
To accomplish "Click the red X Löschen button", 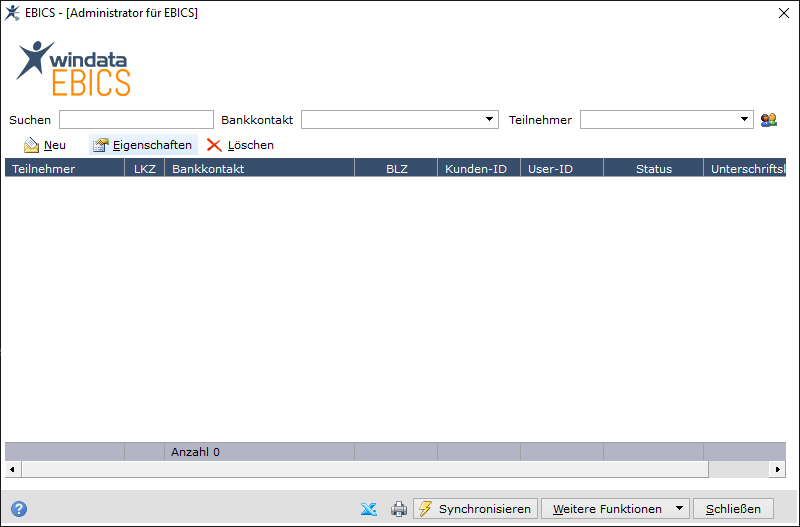I will [x=240, y=145].
